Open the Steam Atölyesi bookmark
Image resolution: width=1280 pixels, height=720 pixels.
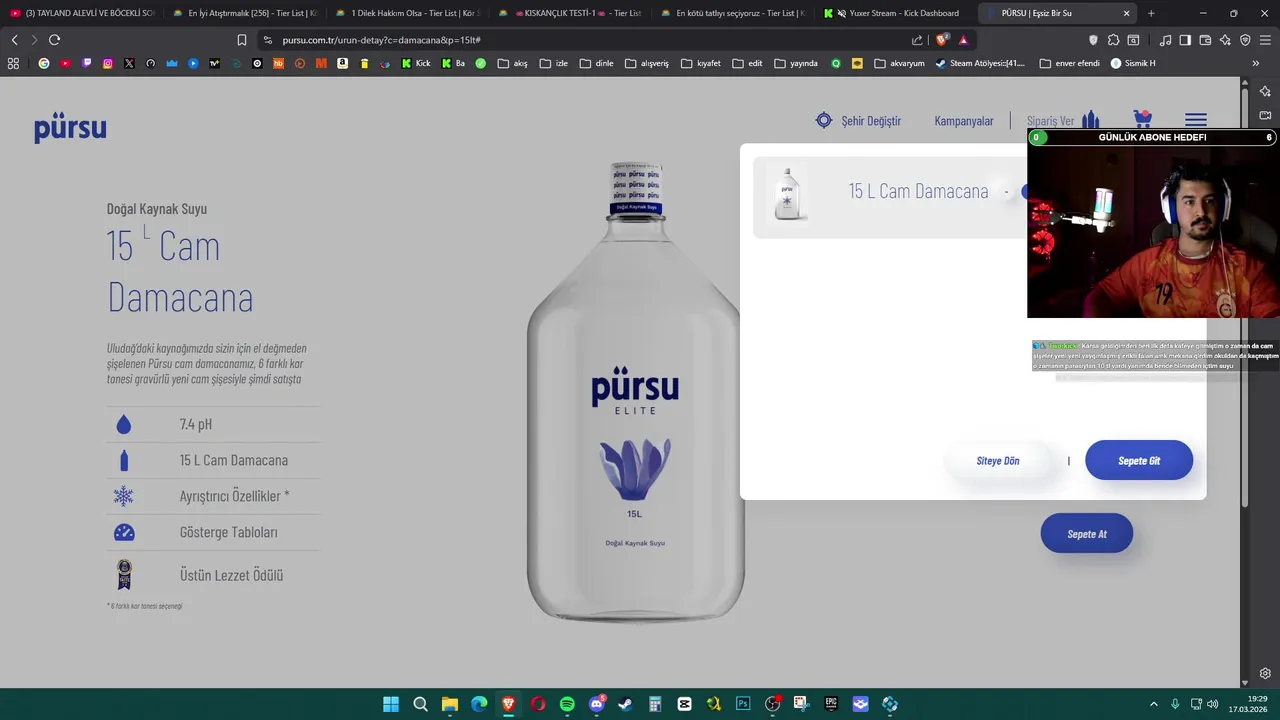[x=980, y=63]
